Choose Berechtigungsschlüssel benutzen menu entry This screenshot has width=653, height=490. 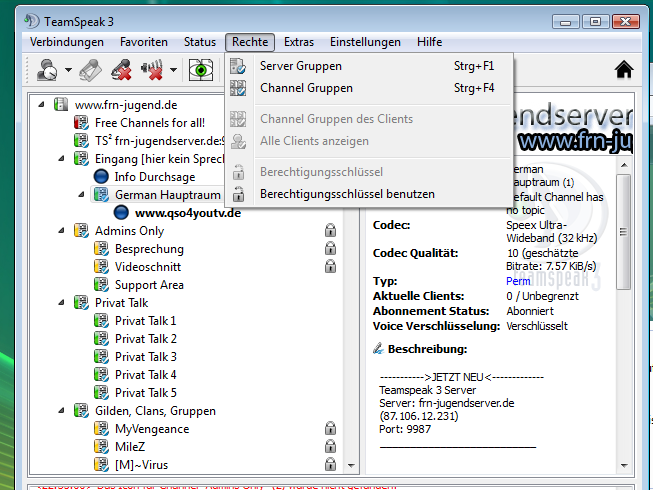coord(347,194)
